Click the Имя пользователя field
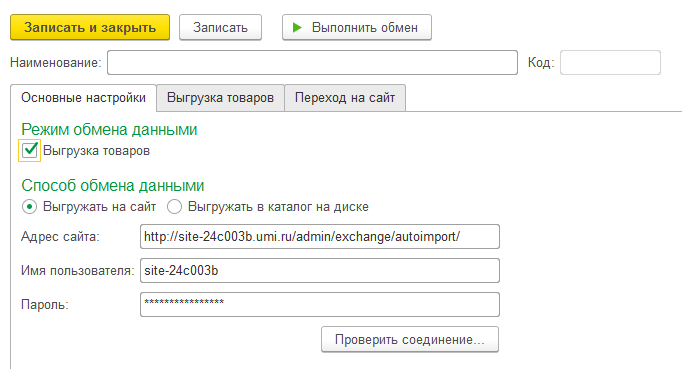Viewport: 682px width, 369px height. [x=320, y=270]
